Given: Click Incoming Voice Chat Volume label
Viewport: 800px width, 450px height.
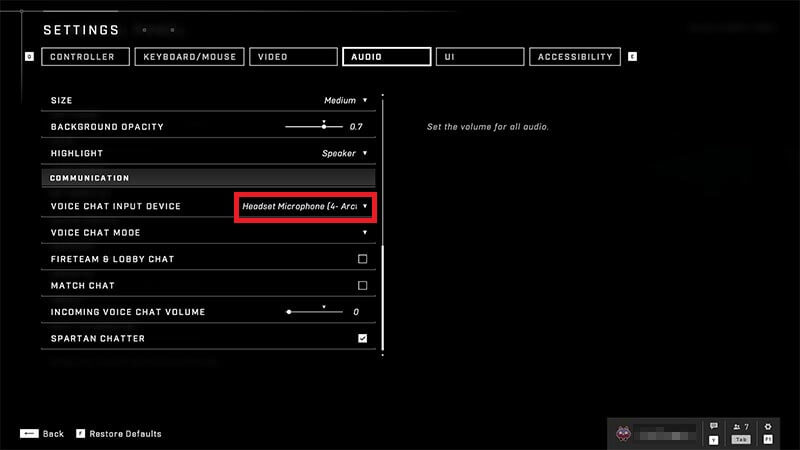Looking at the screenshot, I should click(x=128, y=312).
